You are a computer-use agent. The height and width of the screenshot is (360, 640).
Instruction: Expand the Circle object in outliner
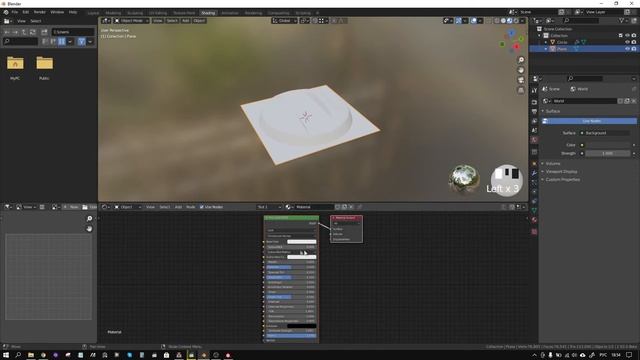pos(546,42)
